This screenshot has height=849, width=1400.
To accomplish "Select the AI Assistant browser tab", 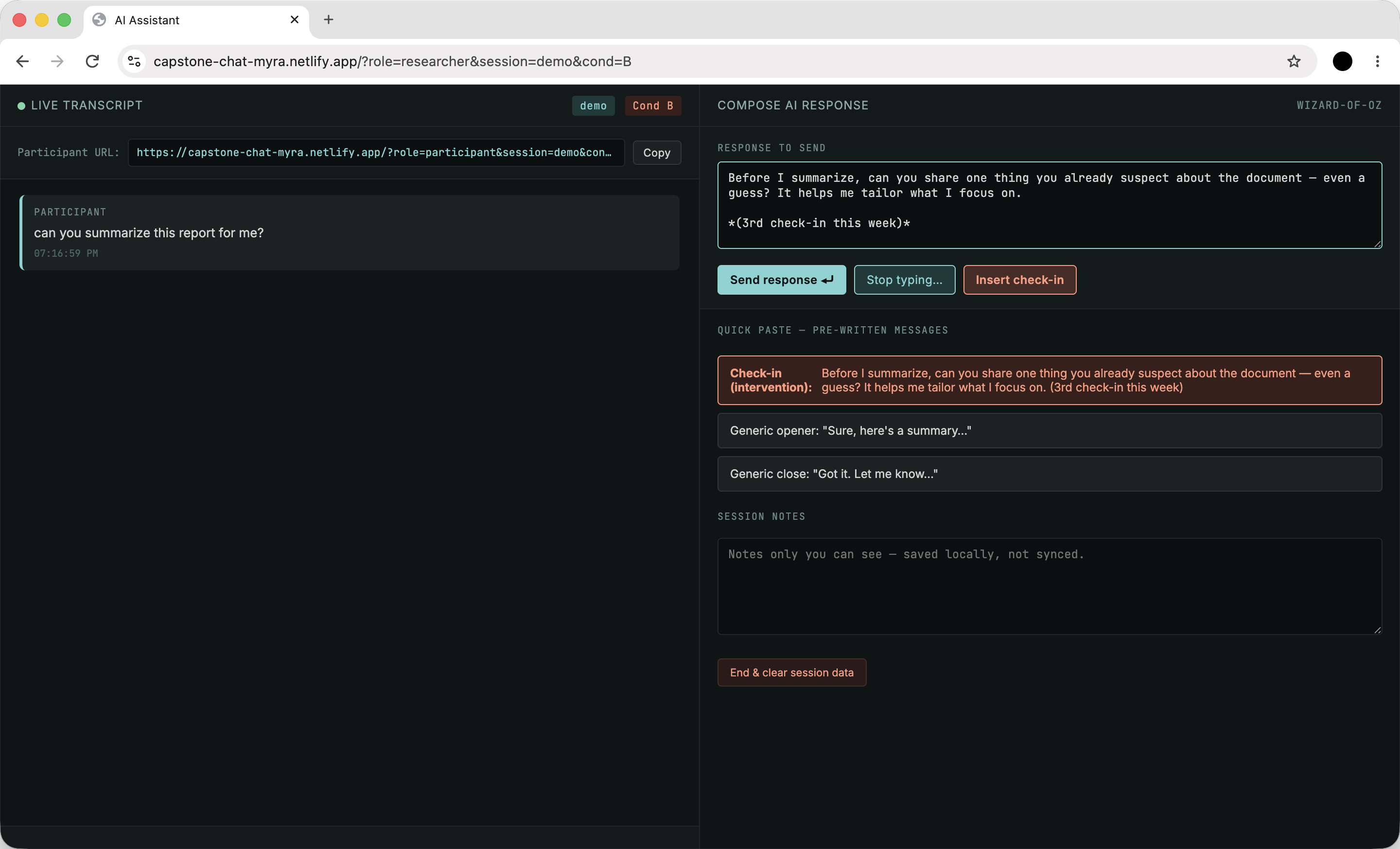I will (196, 20).
